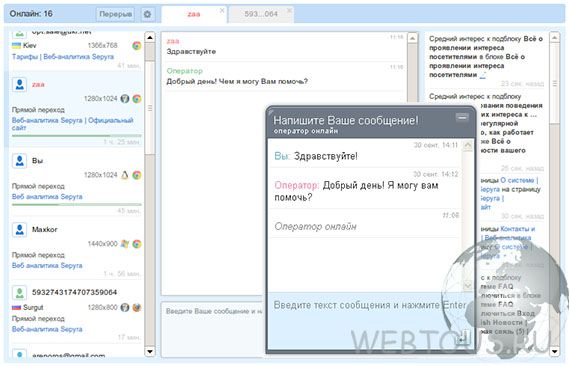The width and height of the screenshot is (570, 366).
Task: Click zaa's Здравствуйте message in operator chat
Action: coord(191,52)
